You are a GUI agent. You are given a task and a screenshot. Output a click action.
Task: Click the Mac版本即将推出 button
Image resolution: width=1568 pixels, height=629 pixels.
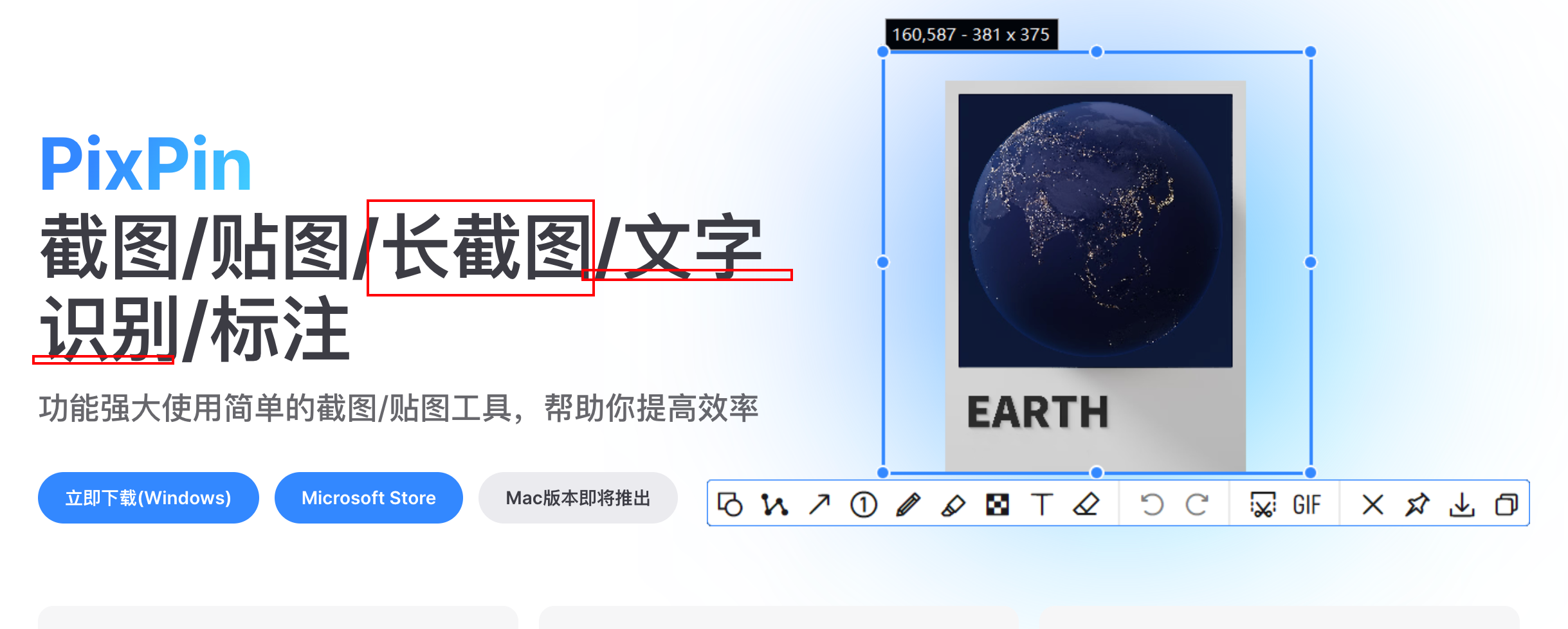[x=578, y=498]
